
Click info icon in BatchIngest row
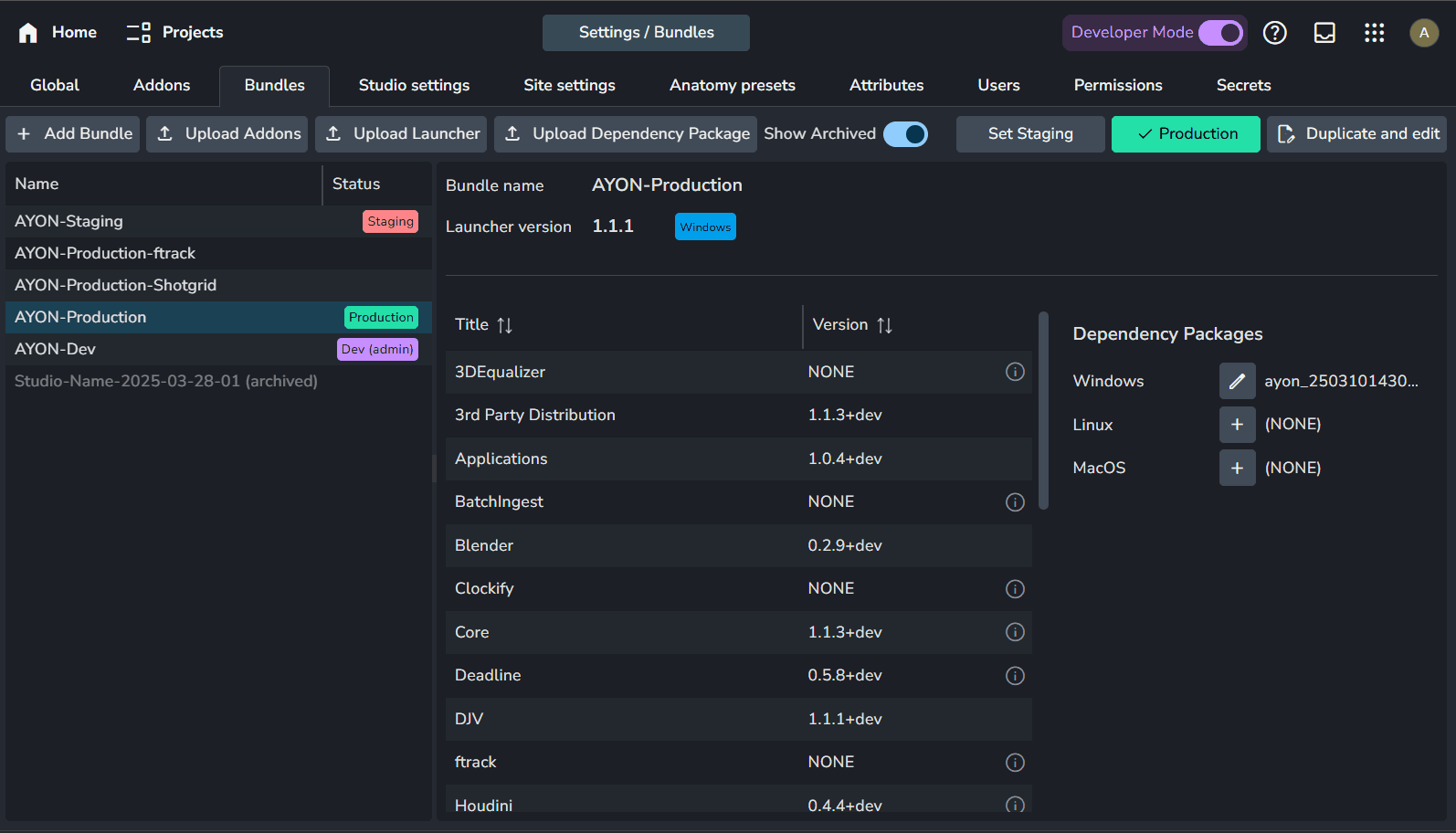point(1015,502)
